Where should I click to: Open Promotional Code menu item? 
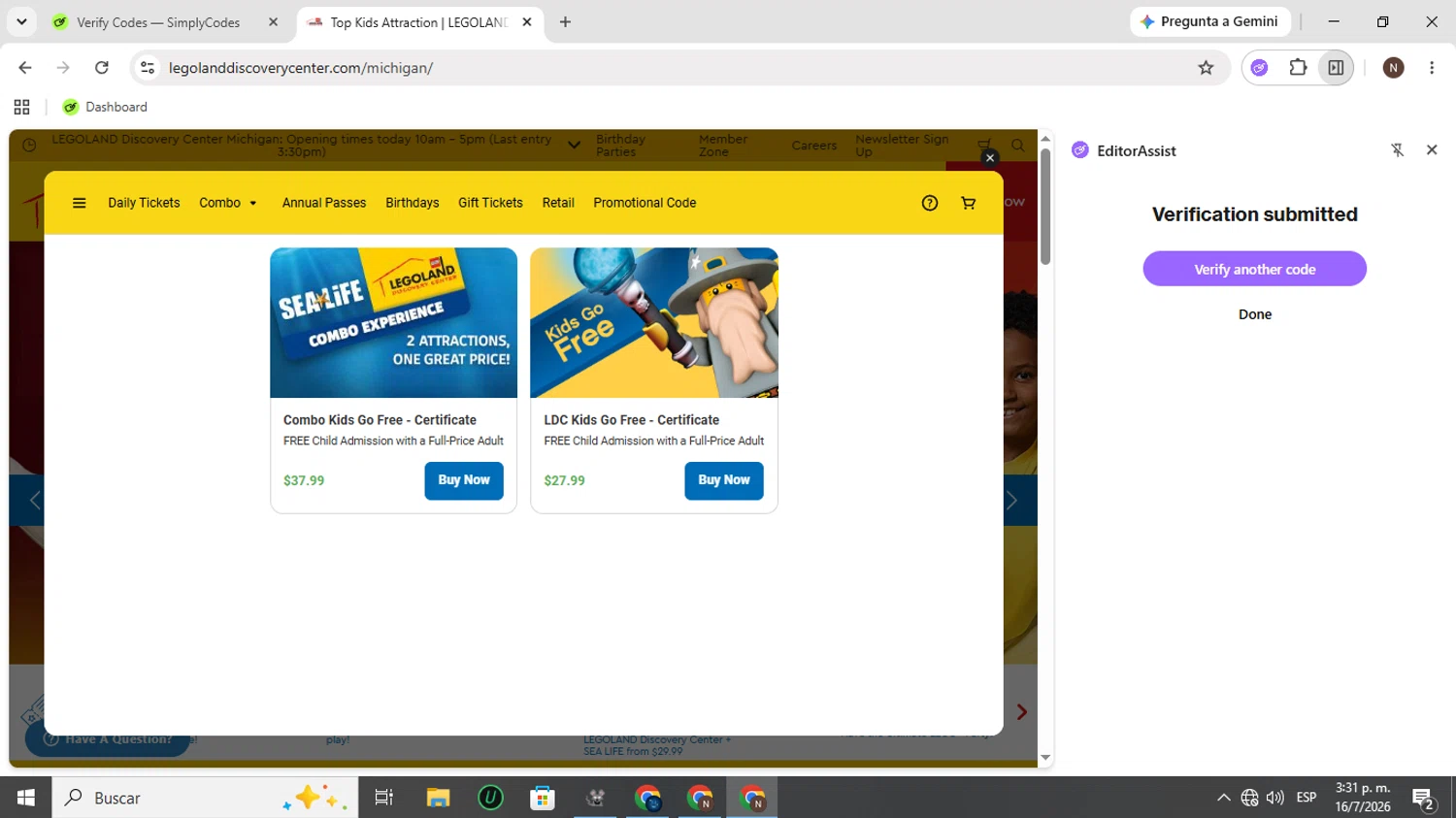[x=645, y=203]
